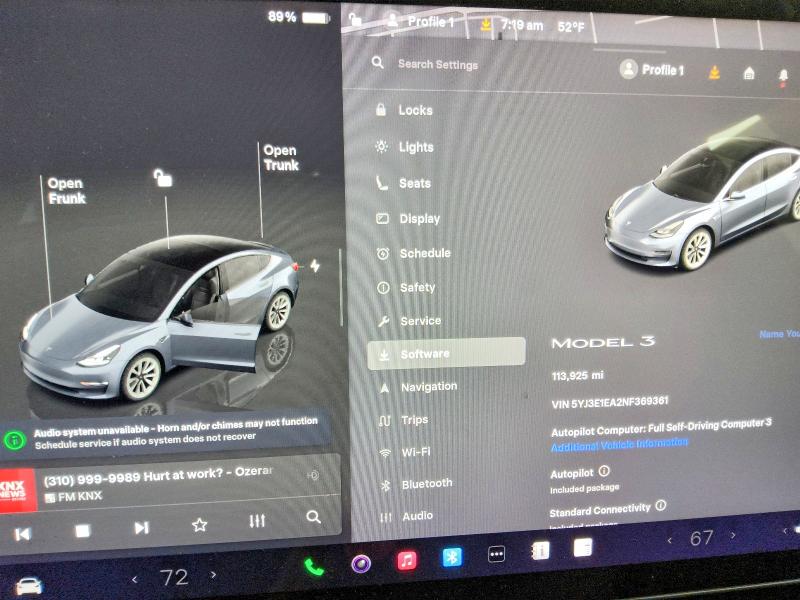This screenshot has width=800, height=600.
Task: Tap the 52°F outside temperature
Action: click(571, 27)
